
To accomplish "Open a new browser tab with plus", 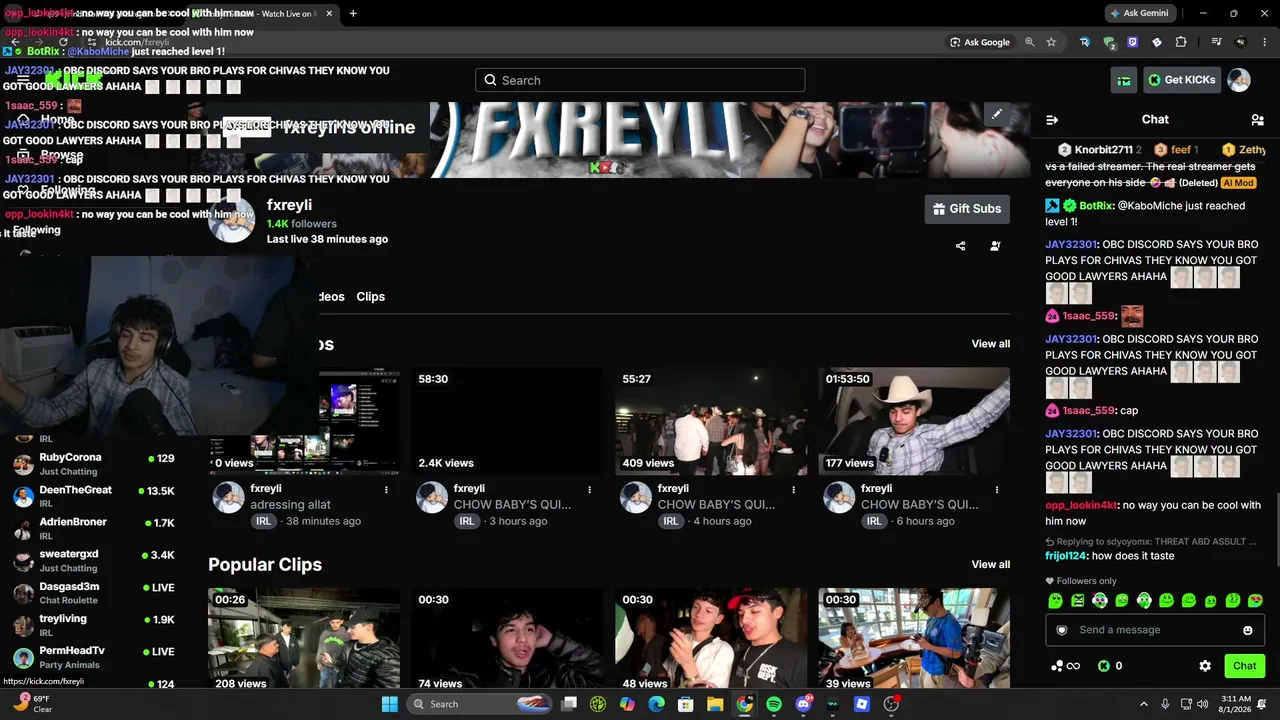I will [353, 13].
